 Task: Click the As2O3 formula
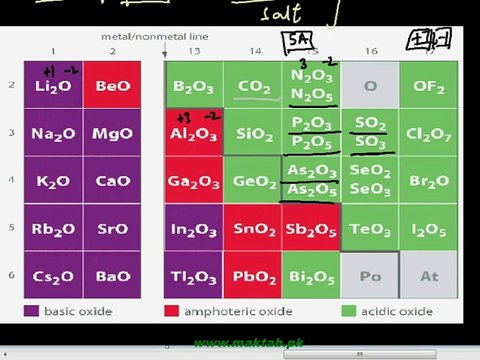coord(311,171)
